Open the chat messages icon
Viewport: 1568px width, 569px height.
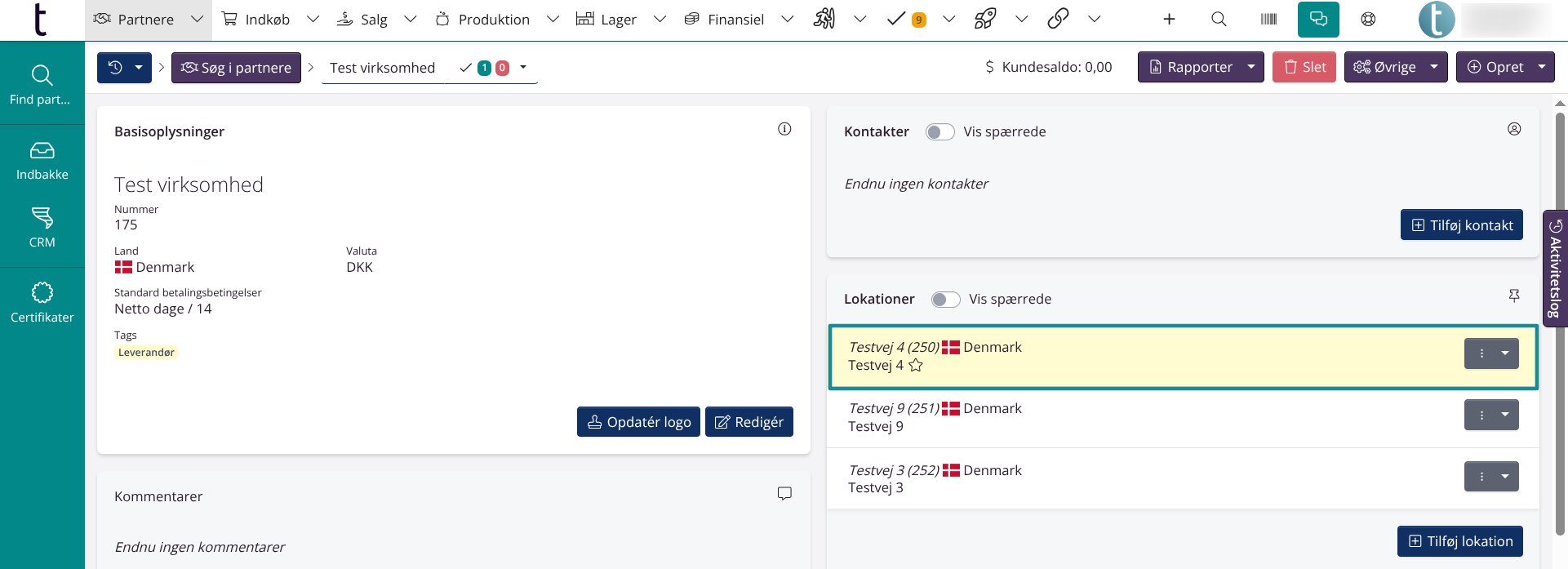[x=1318, y=20]
